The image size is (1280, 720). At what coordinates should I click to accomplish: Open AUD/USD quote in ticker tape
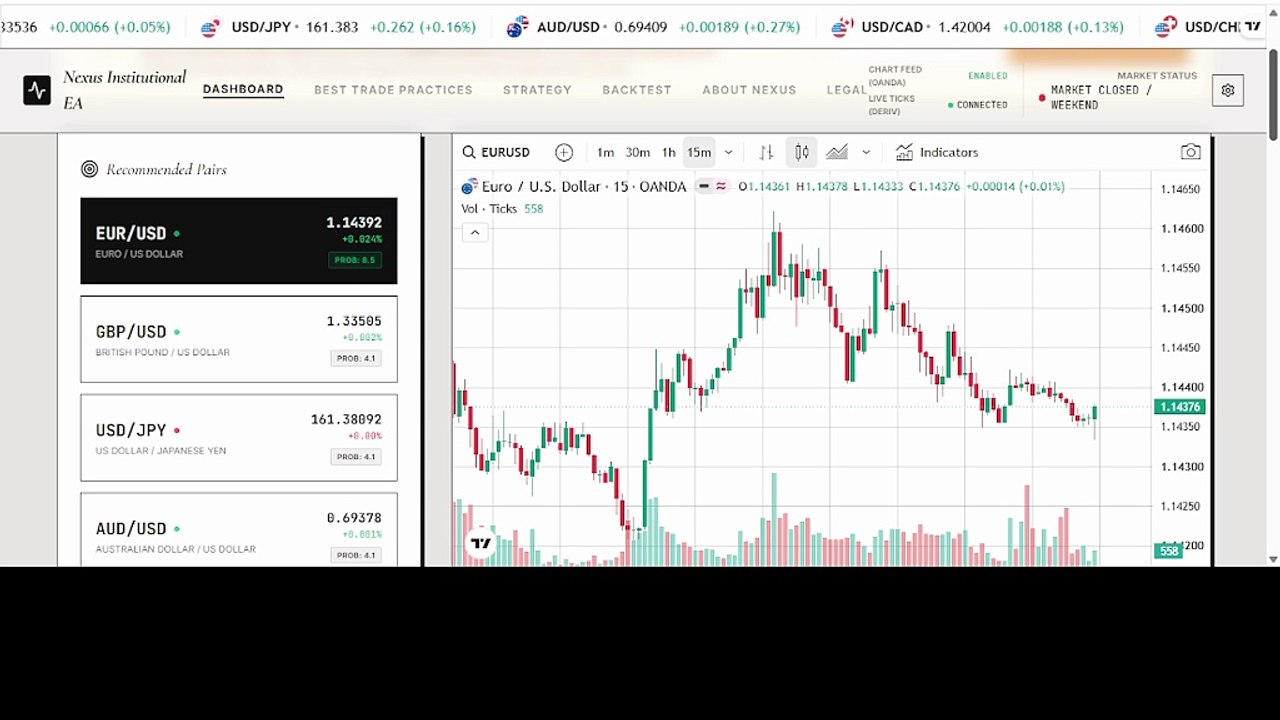click(654, 27)
